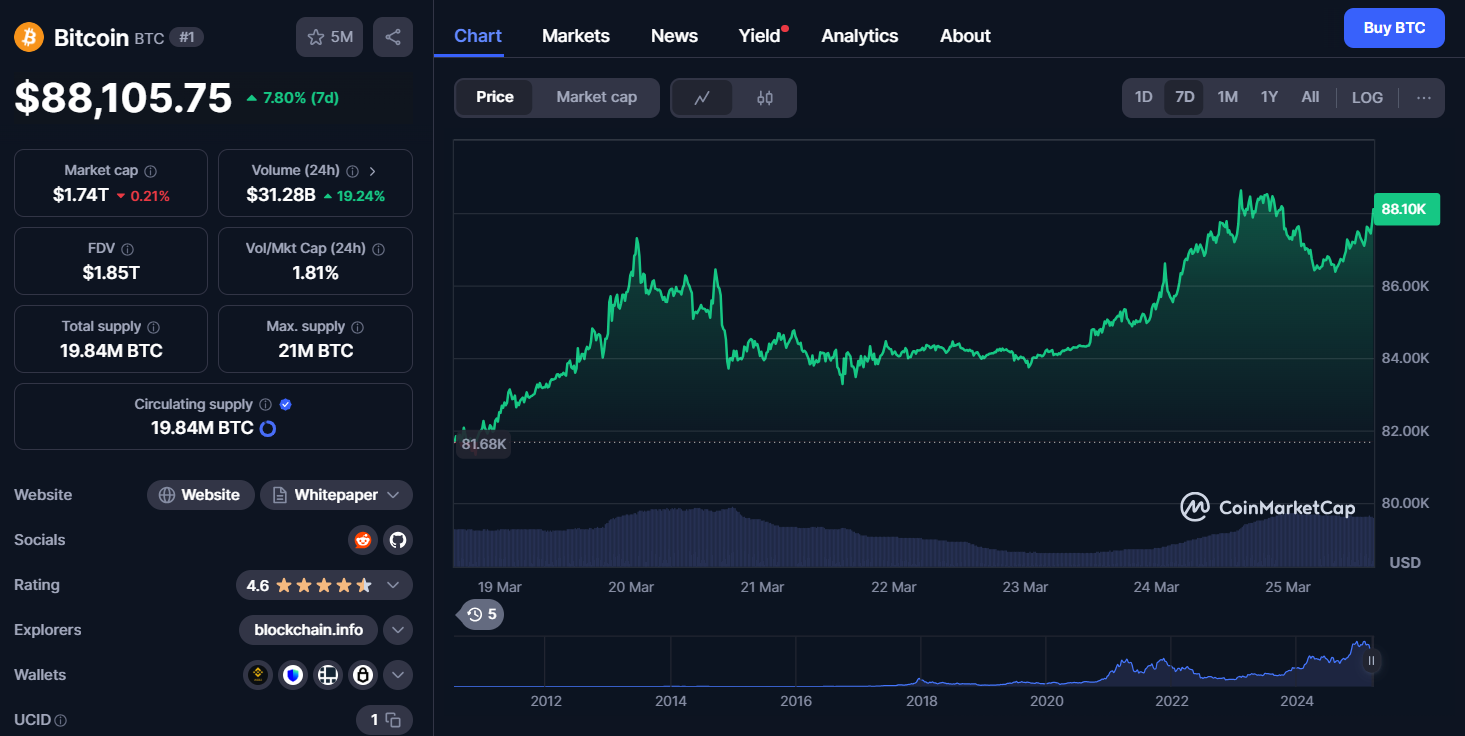This screenshot has height=736, width=1465.
Task: Set chart range to 1Y
Action: (1269, 97)
